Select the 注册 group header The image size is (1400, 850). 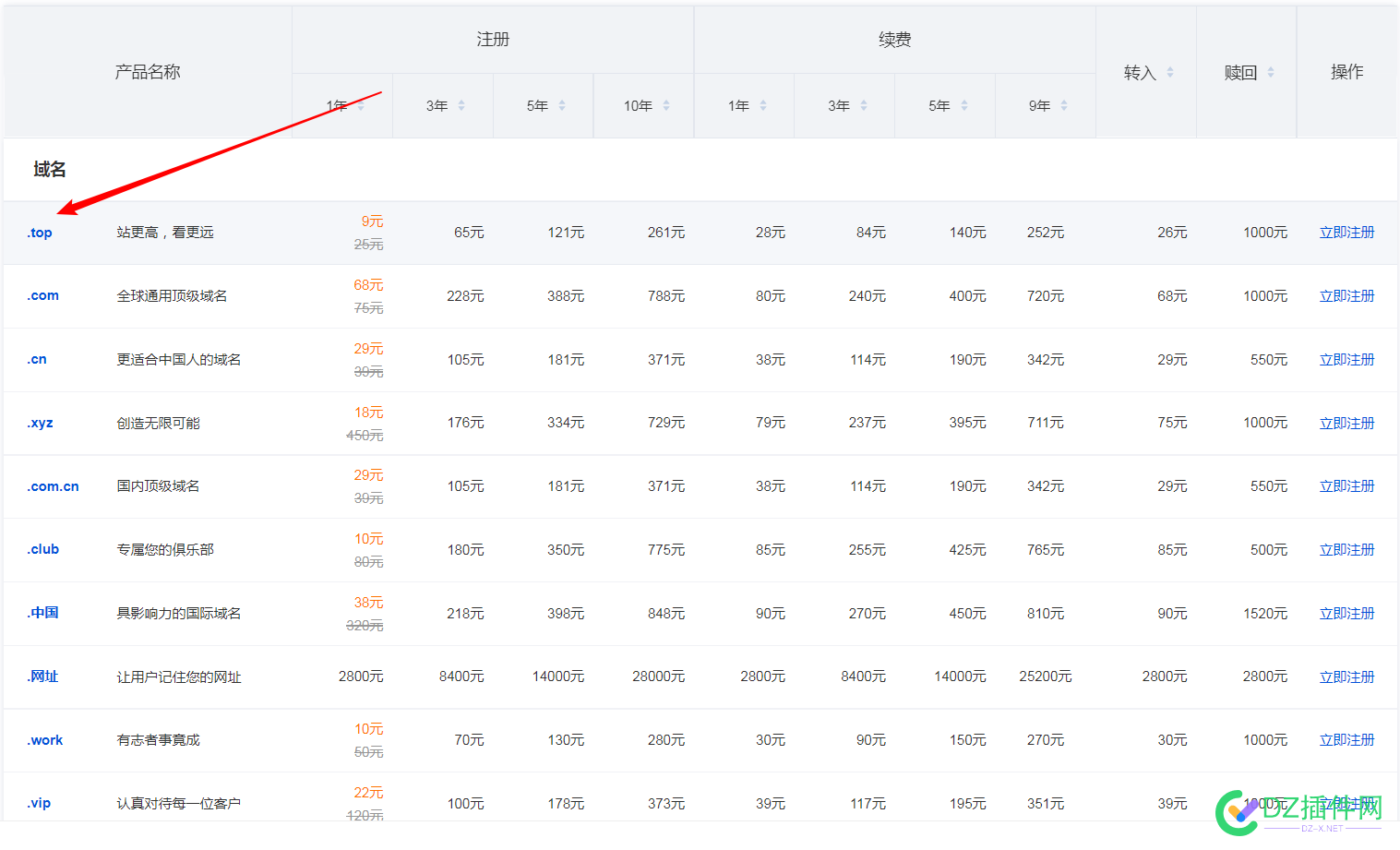pyautogui.click(x=493, y=40)
